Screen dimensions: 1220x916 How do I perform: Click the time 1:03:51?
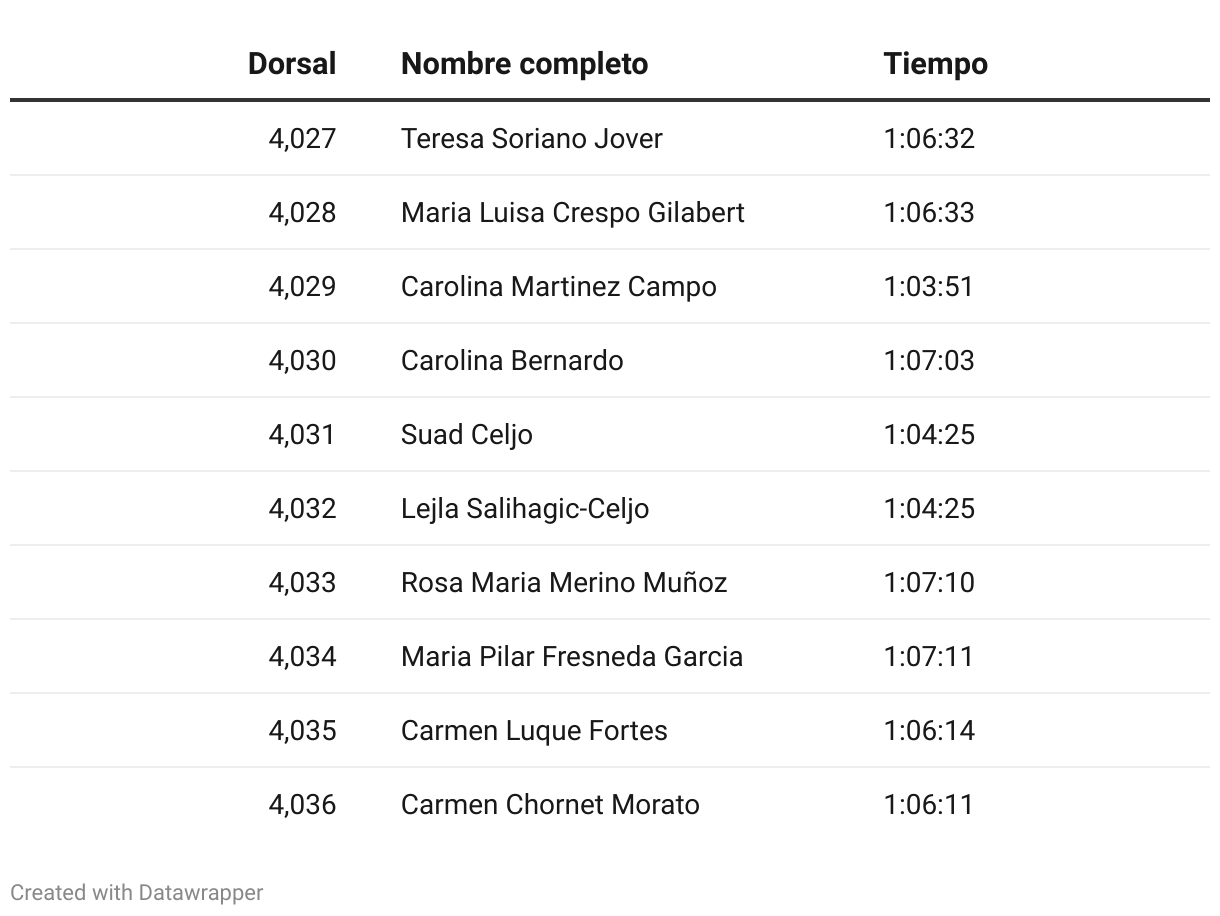[x=928, y=286]
